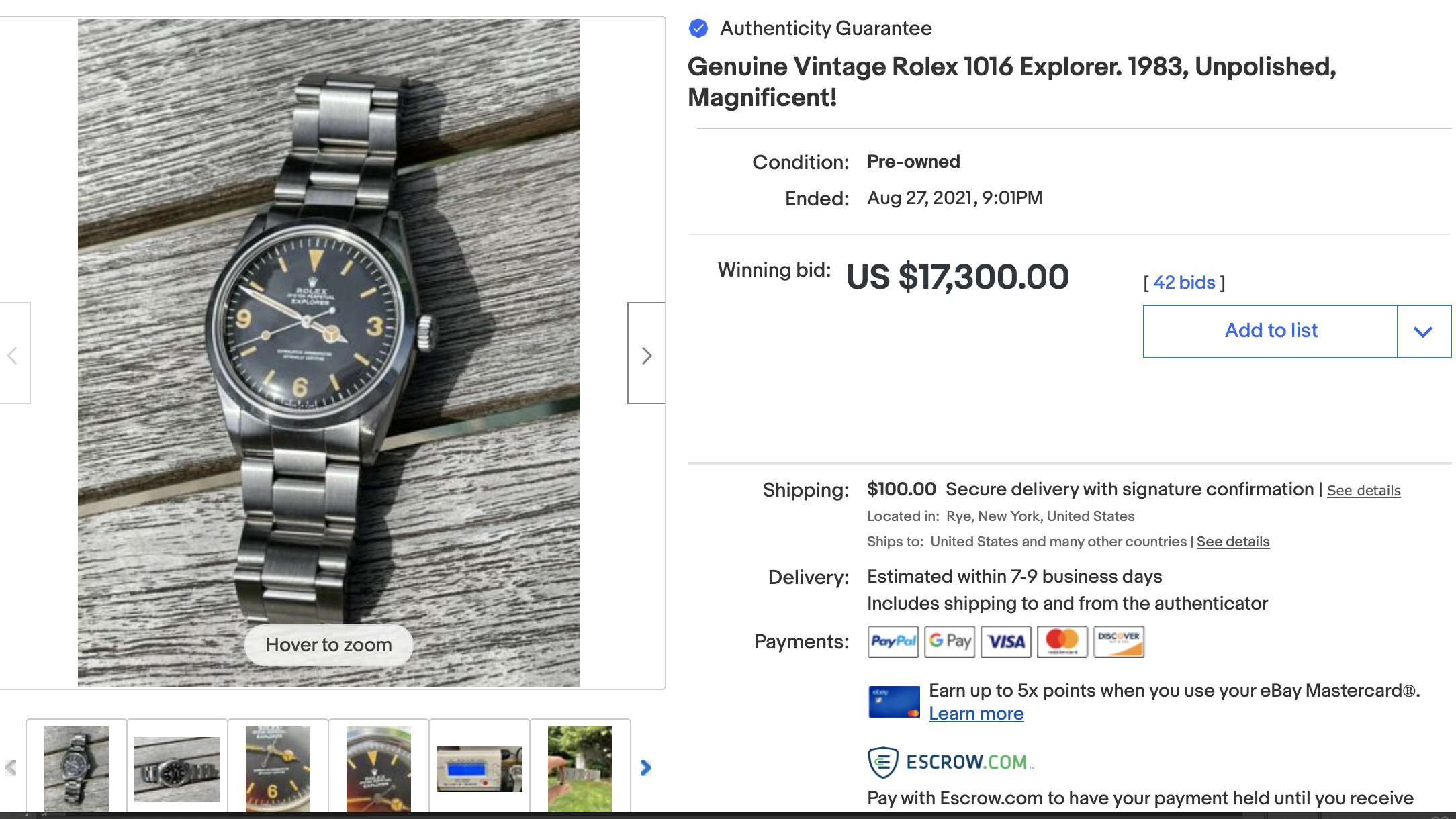1456x819 pixels.
Task: Click the Visa payment icon
Action: pos(1006,642)
